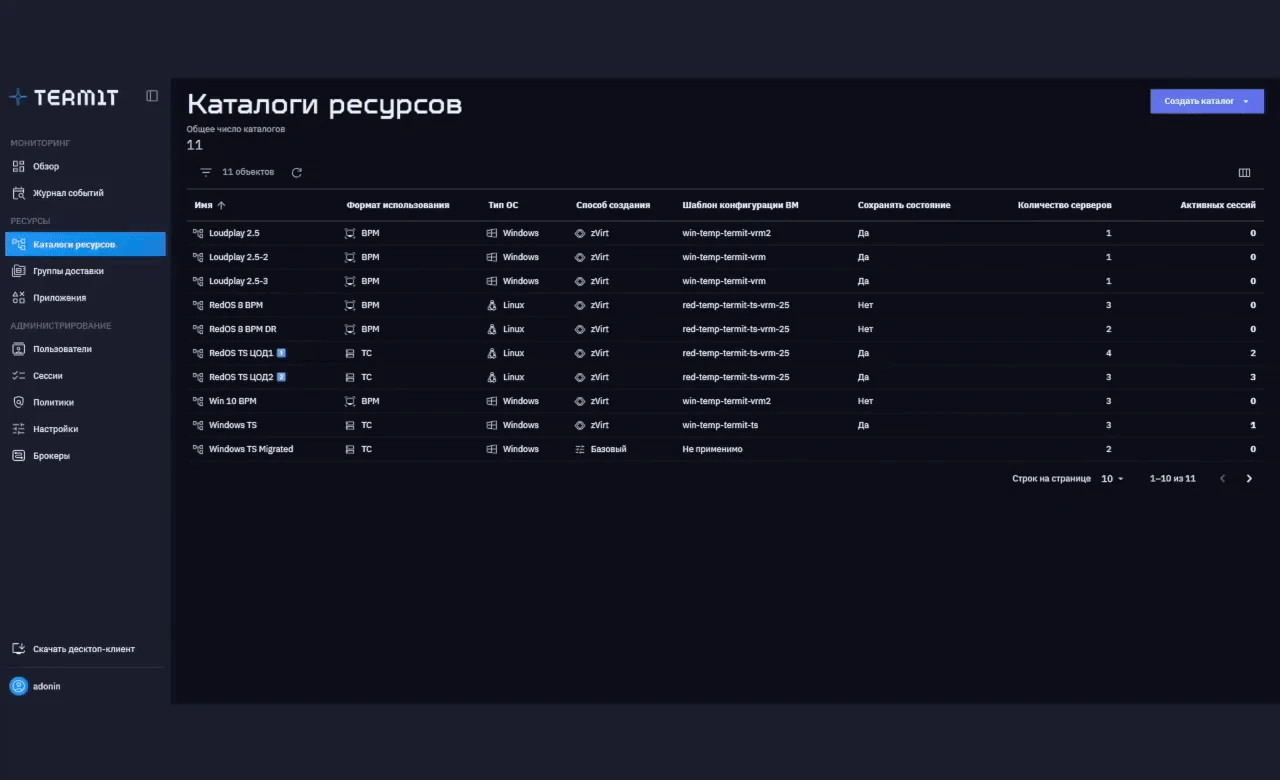Open the Создать каталог dropdown button
The height and width of the screenshot is (780, 1280).
(1207, 101)
